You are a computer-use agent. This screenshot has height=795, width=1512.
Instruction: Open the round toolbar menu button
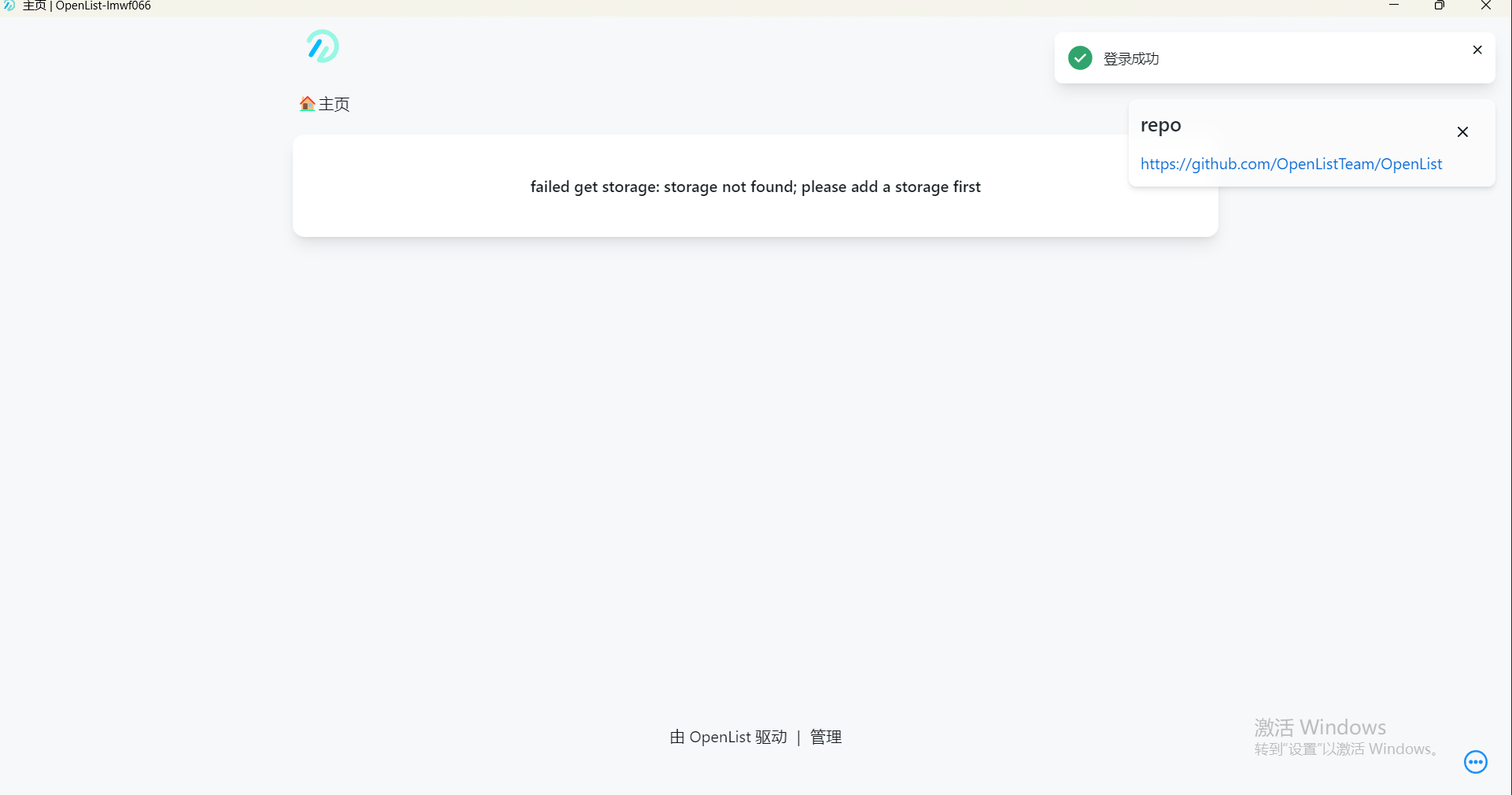(1475, 762)
